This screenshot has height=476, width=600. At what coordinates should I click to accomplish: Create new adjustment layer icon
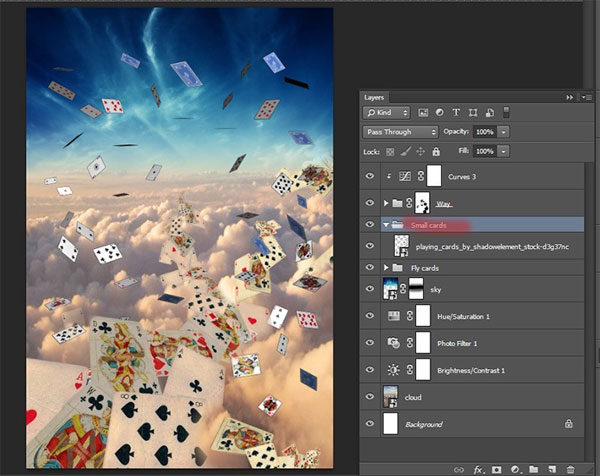pyautogui.click(x=515, y=468)
